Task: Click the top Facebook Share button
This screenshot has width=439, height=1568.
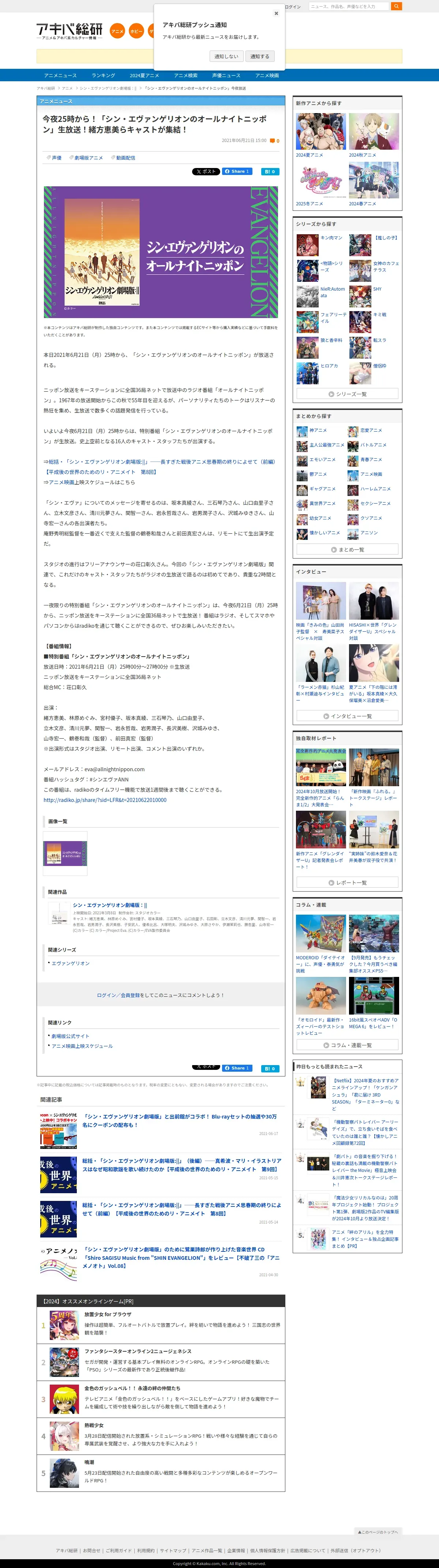Action: pos(237,172)
